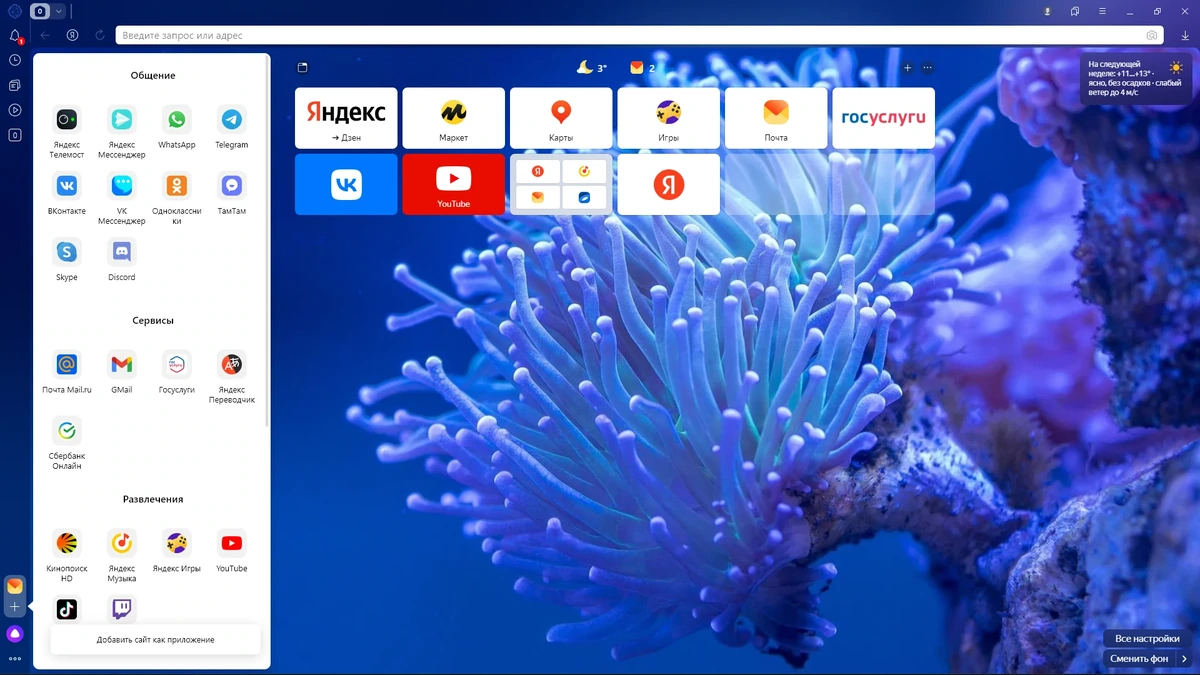
Task: Open the Mail (Почта) tile
Action: 776,118
